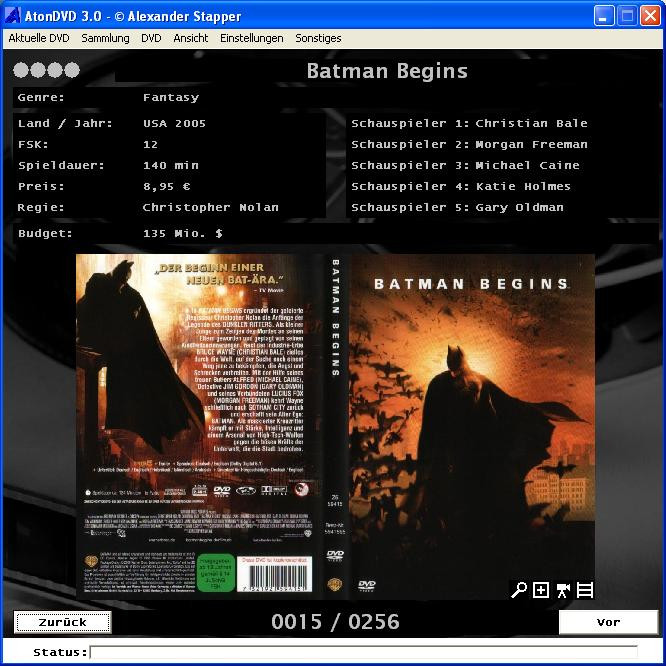
Task: Click the boxed plus add icon
Action: [541, 590]
